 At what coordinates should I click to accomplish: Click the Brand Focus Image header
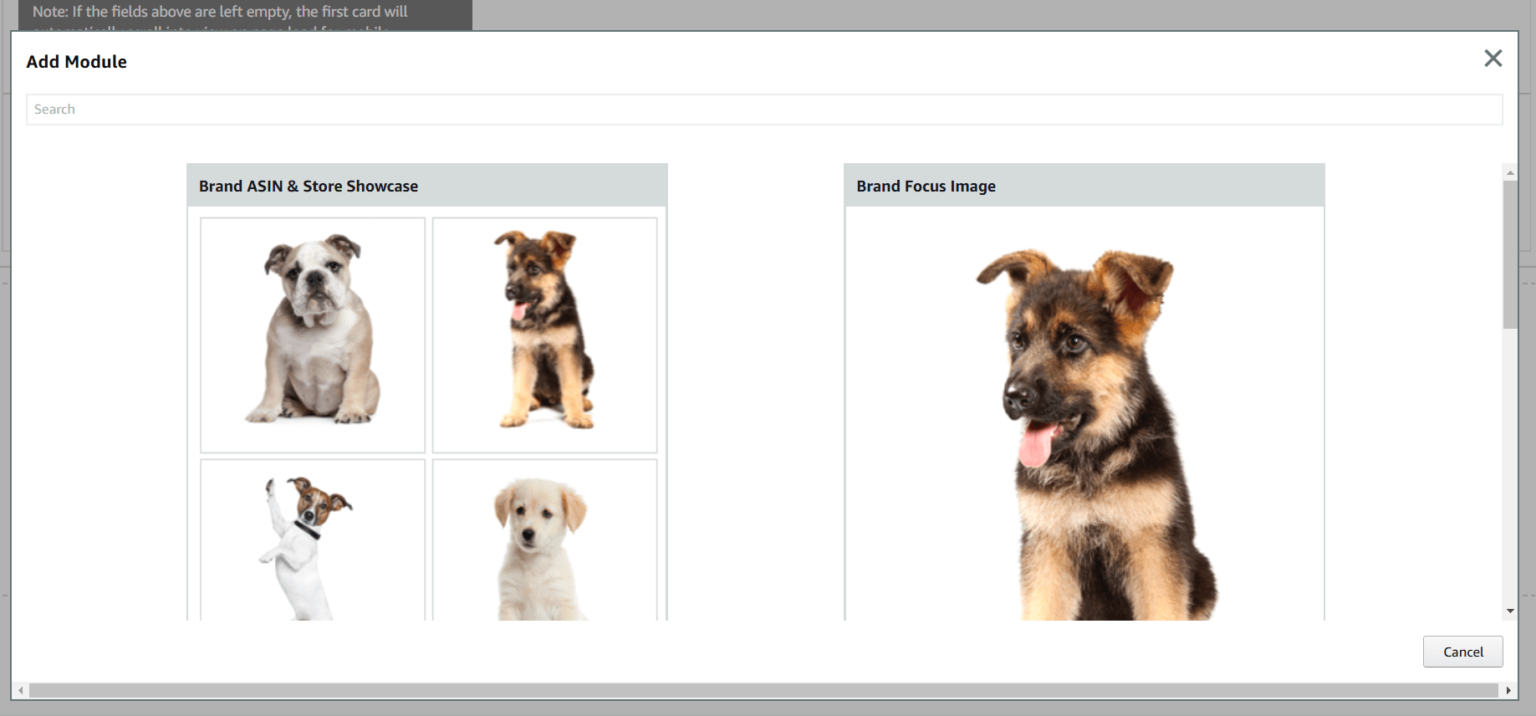coord(925,186)
